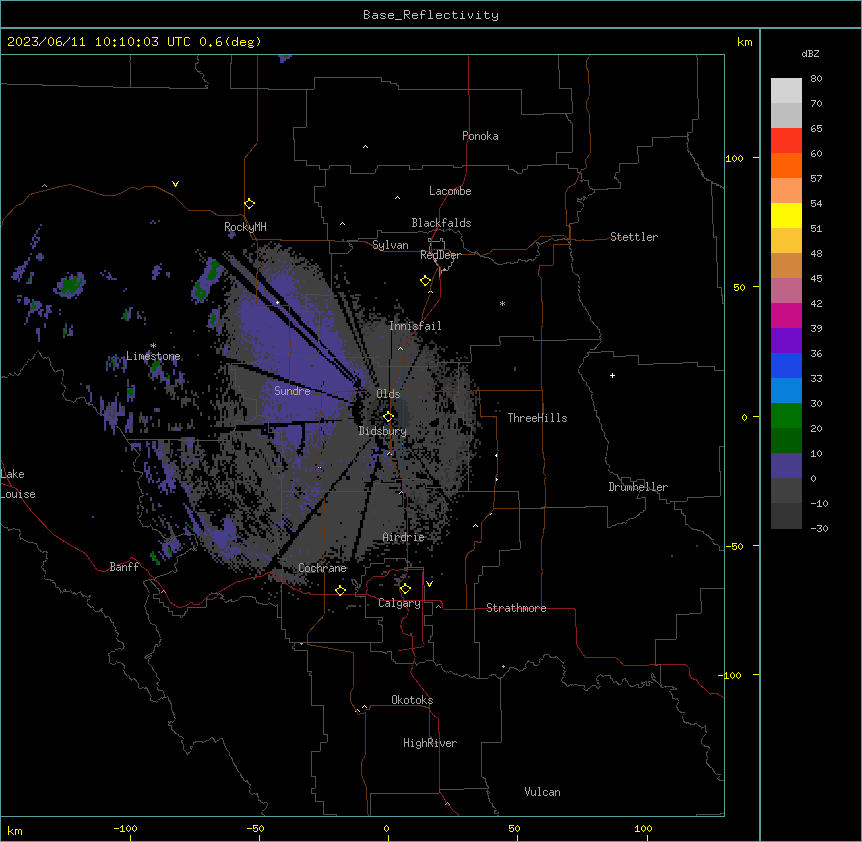Click the Okotoks label
The image size is (862, 842).
click(x=412, y=700)
